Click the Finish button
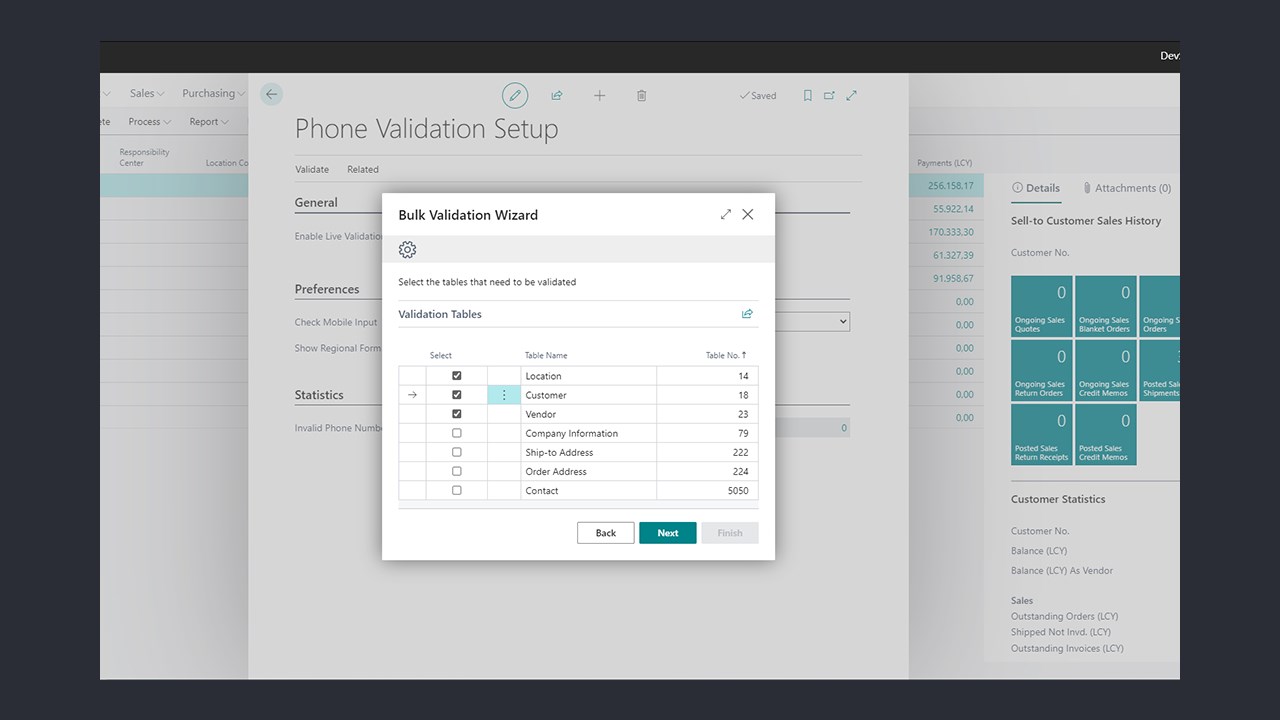This screenshot has height=720, width=1280. point(730,533)
